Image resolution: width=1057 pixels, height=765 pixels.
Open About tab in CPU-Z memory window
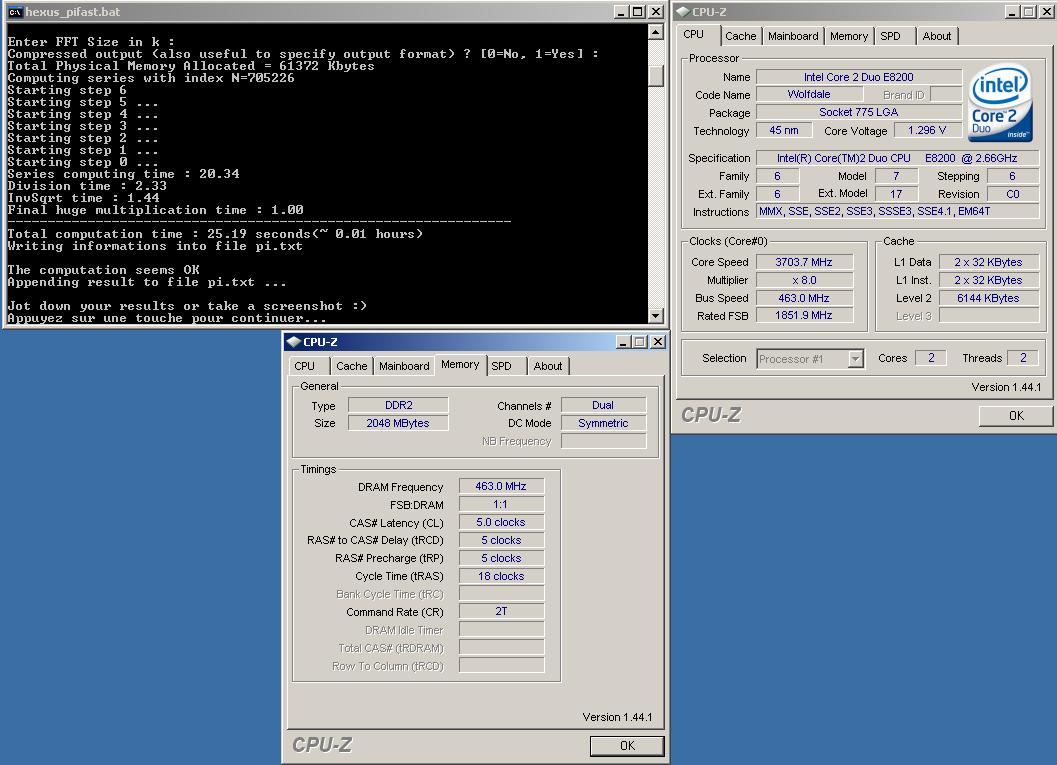(548, 366)
